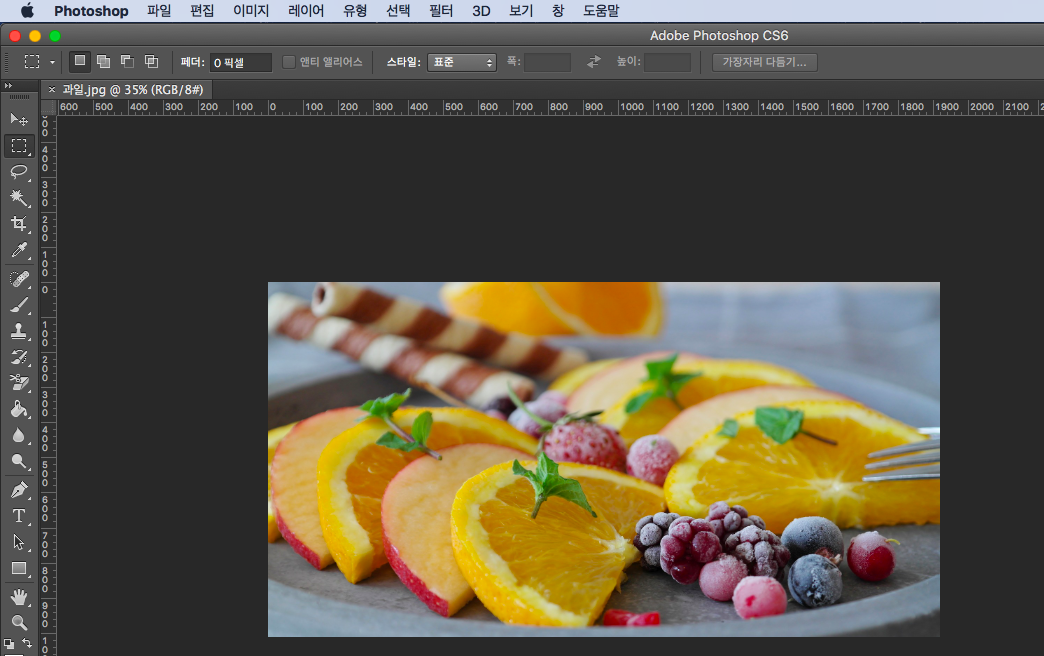
Task: Click the 폭 input field
Action: [x=547, y=63]
